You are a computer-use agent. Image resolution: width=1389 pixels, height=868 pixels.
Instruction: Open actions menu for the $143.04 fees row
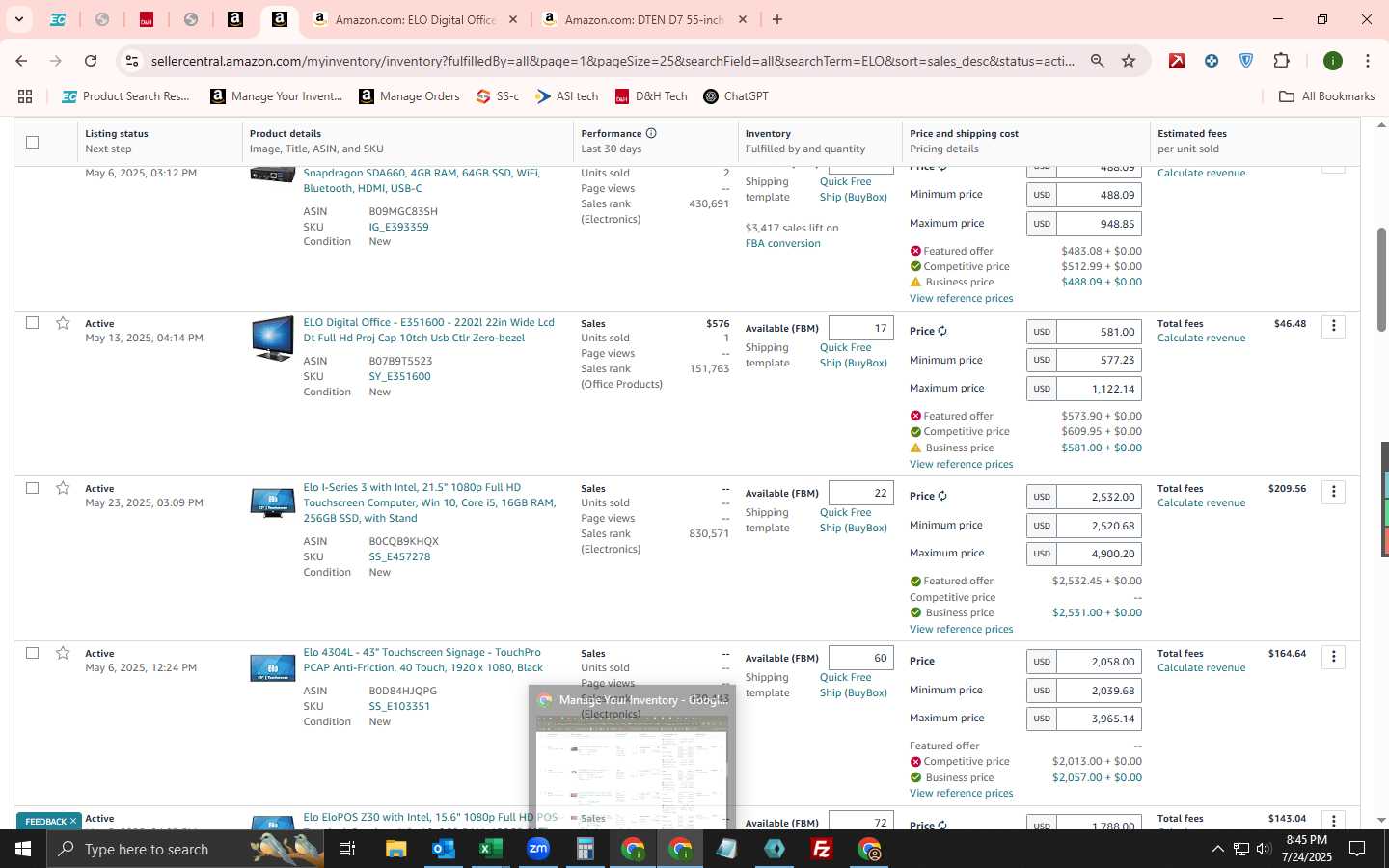[1334, 821]
